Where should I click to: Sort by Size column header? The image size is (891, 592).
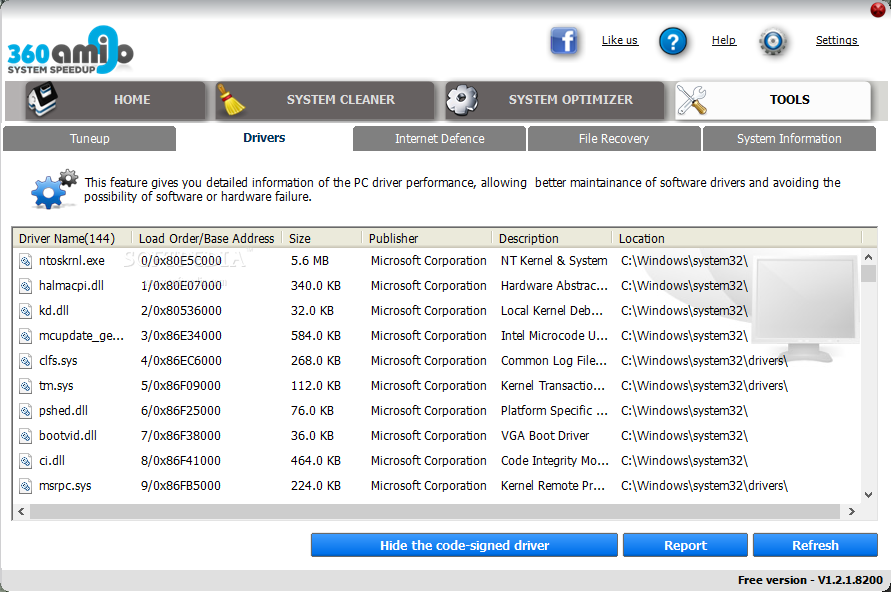[x=322, y=239]
